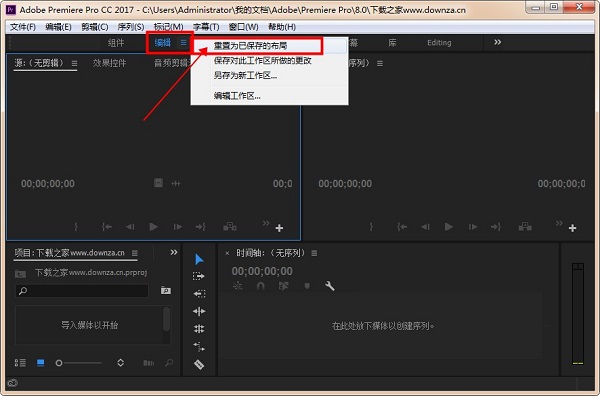The height and width of the screenshot is (396, 600).
Task: Open button editor plus in program monitor
Action: (572, 228)
